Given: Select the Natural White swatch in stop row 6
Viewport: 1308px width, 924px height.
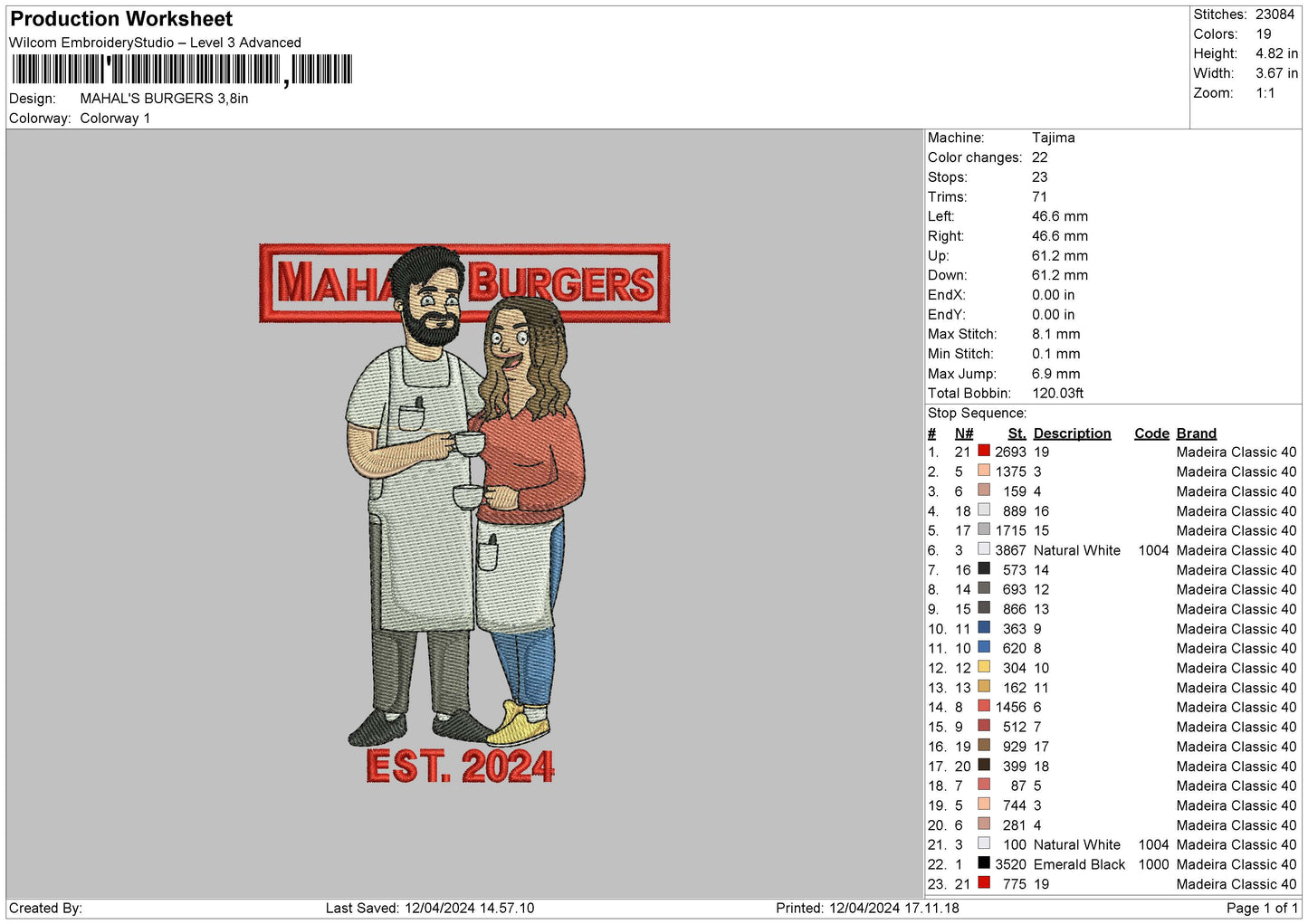Looking at the screenshot, I should coord(984,549).
